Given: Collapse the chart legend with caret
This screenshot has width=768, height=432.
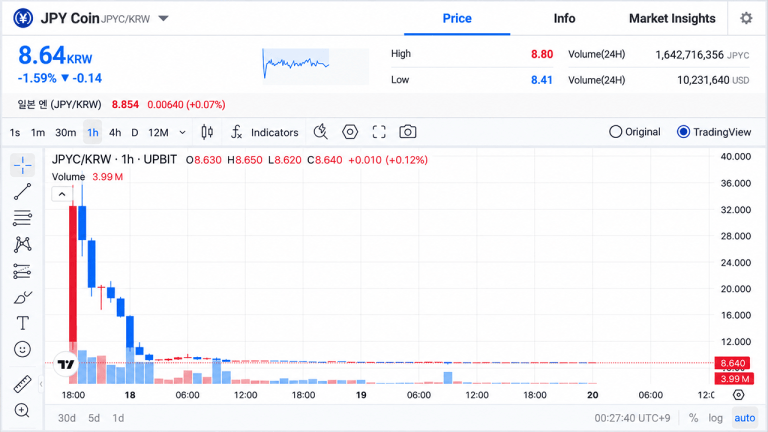Looking at the screenshot, I should [62, 194].
